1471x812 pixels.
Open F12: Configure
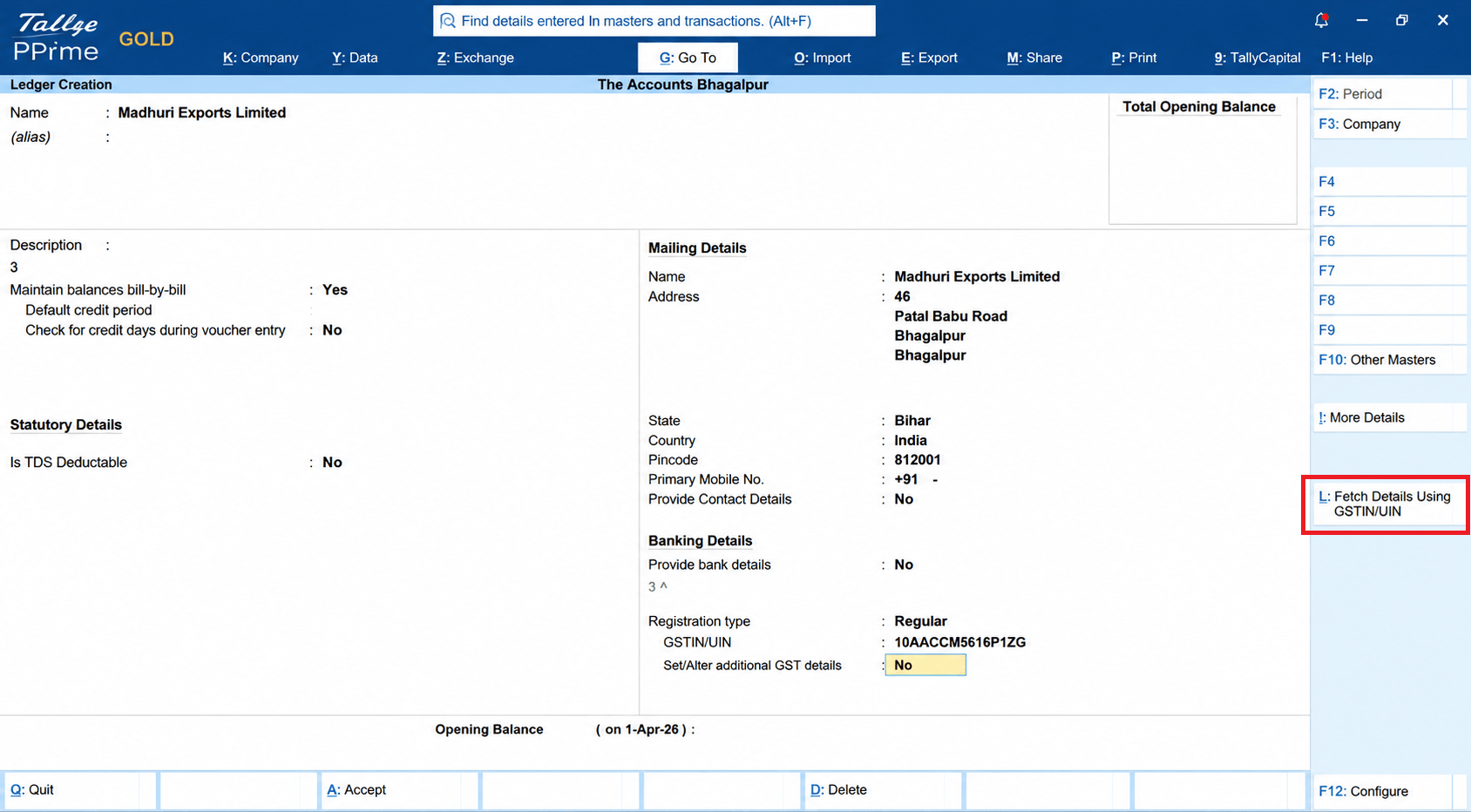click(1389, 791)
